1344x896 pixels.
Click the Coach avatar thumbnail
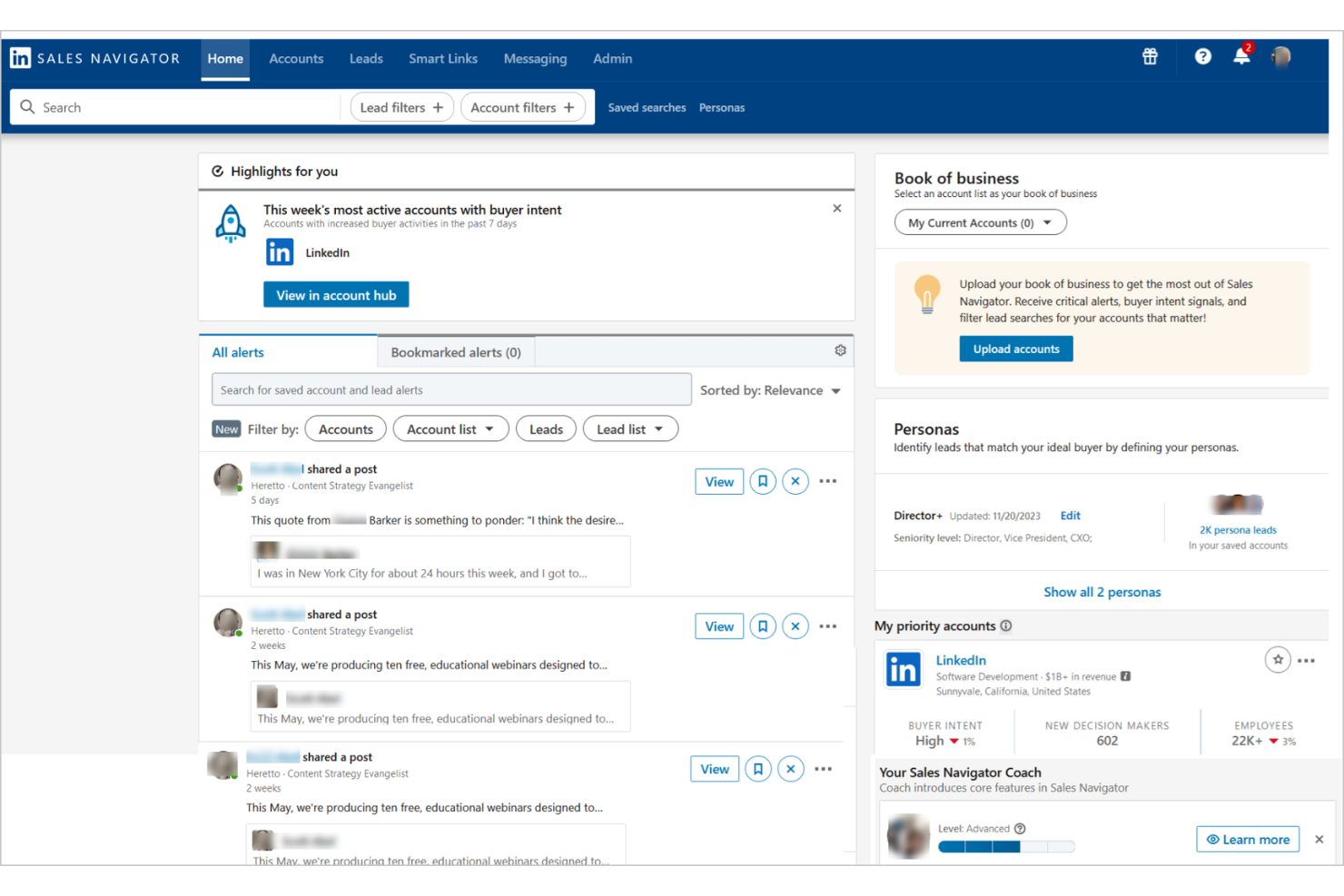coord(908,837)
